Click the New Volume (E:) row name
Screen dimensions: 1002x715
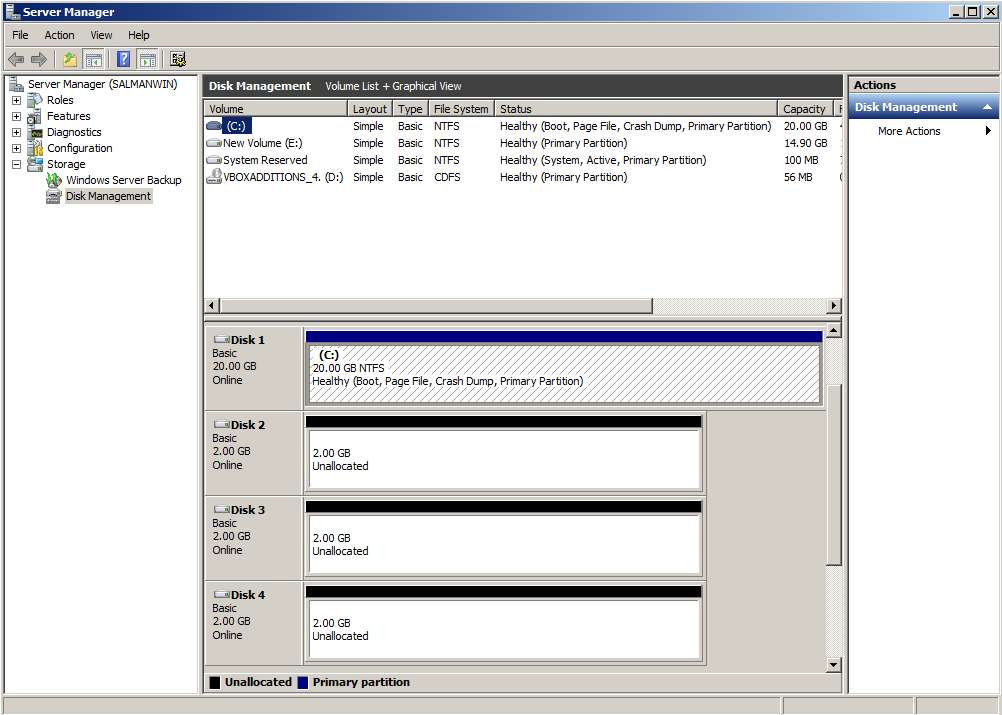(x=263, y=143)
